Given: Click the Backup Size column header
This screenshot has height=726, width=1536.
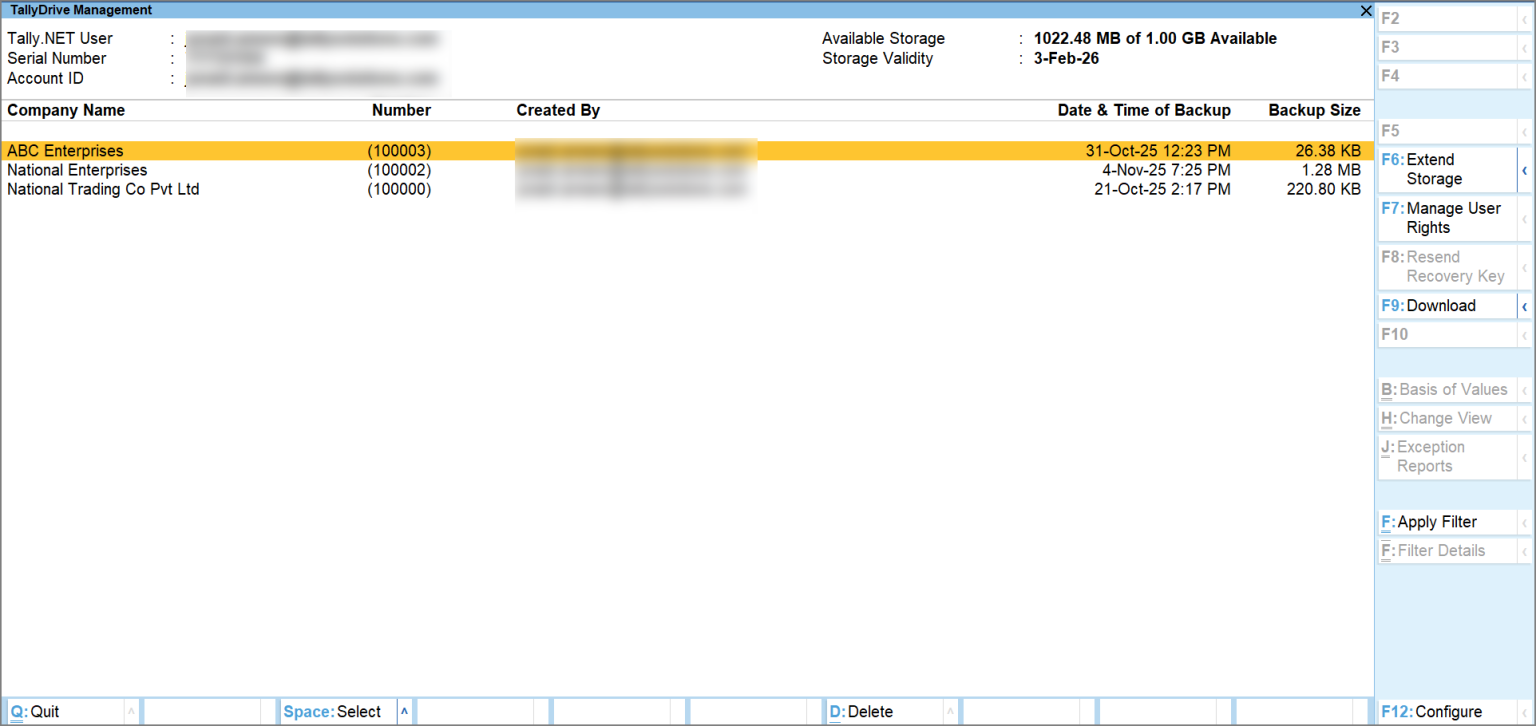Looking at the screenshot, I should click(1314, 110).
